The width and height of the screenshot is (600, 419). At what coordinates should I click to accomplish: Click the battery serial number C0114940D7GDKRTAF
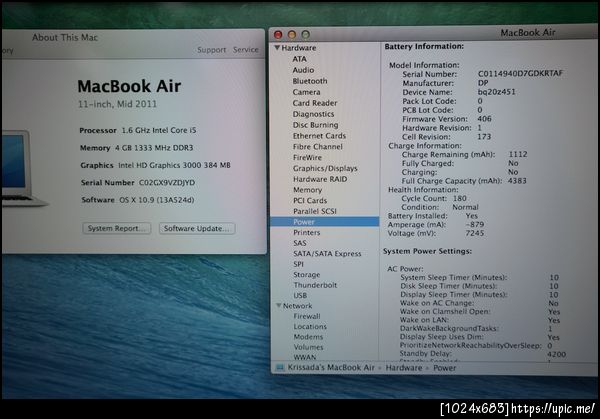520,73
